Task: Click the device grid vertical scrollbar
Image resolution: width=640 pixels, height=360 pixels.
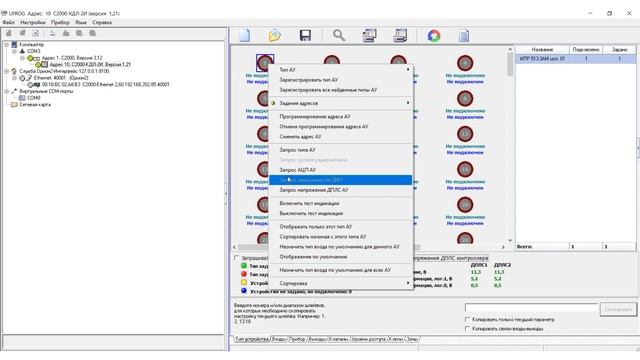Action: 510,145
